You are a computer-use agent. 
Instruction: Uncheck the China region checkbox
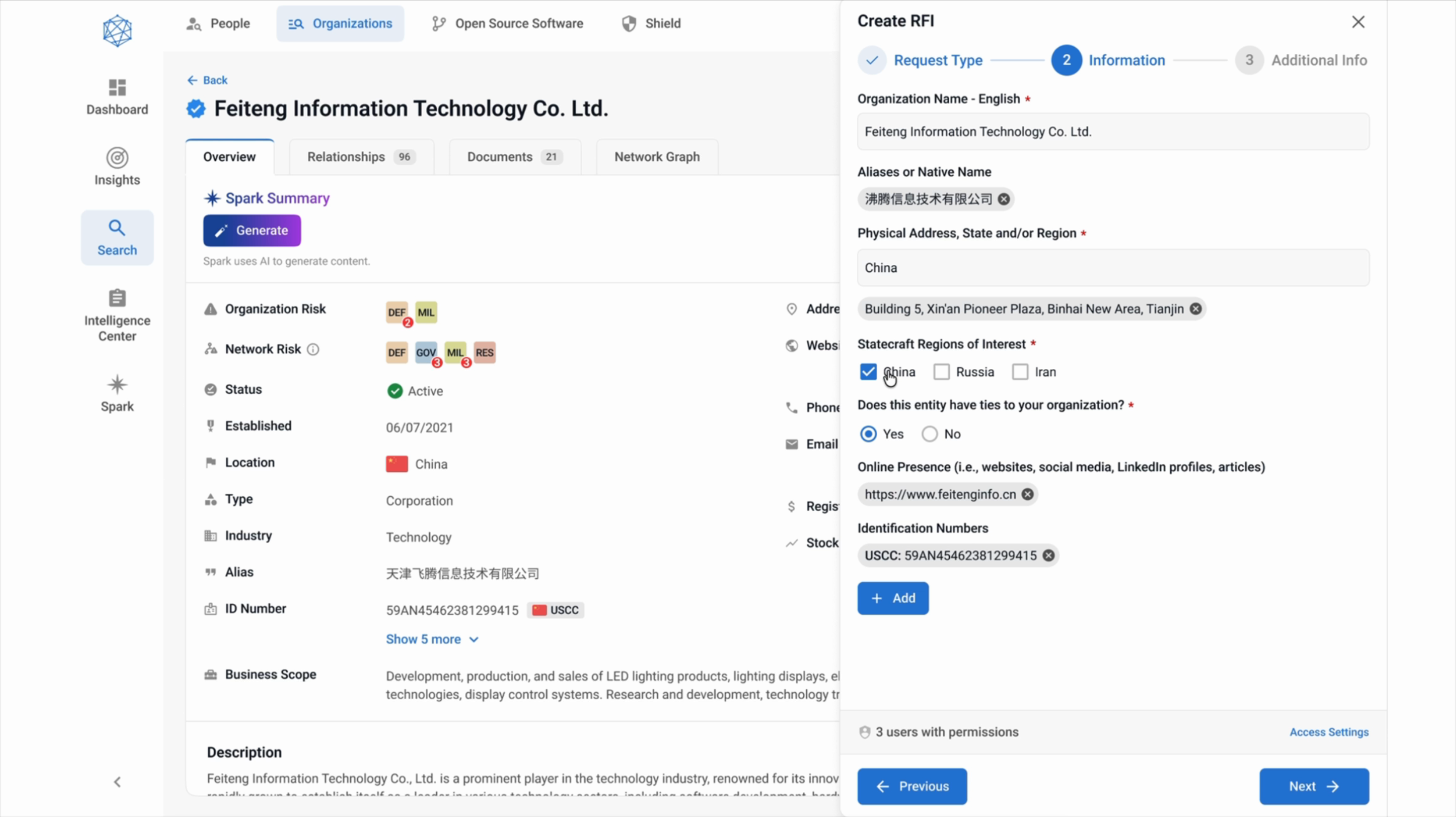point(868,372)
